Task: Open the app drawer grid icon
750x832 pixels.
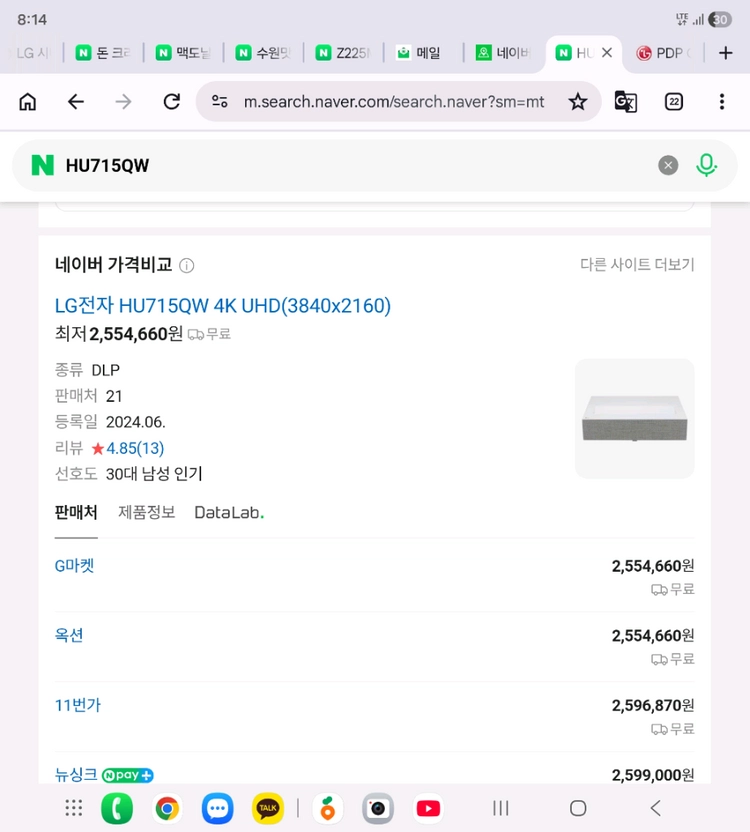Action: pos(74,808)
